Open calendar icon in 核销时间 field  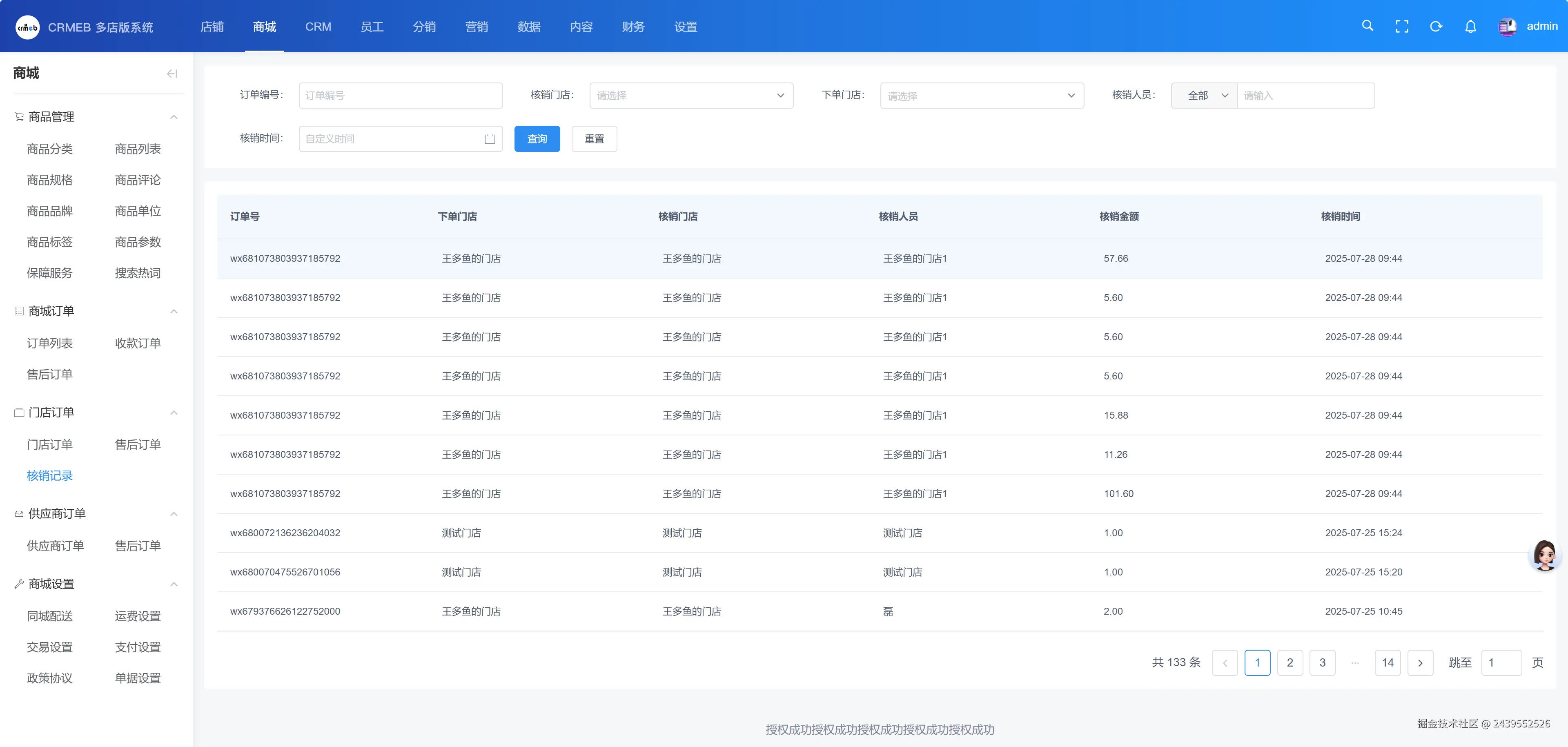(490, 139)
